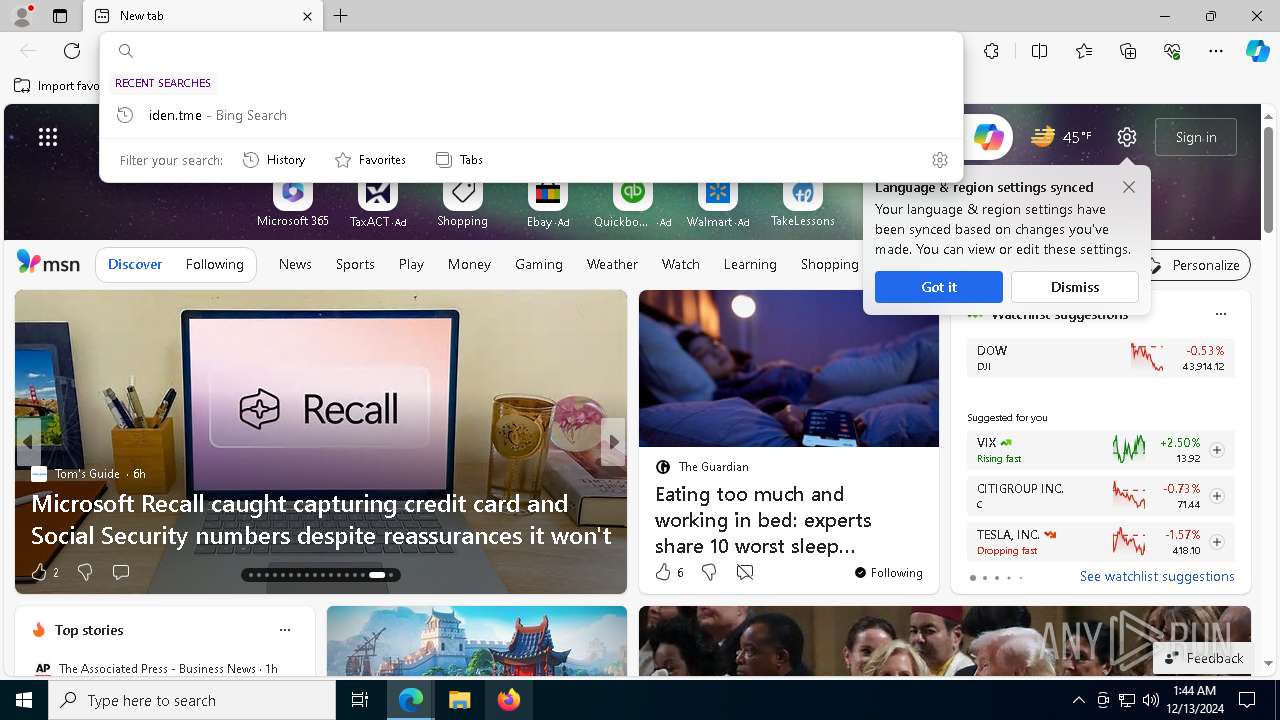This screenshot has height=720, width=1280.
Task: Filter search by History
Action: click(x=274, y=160)
